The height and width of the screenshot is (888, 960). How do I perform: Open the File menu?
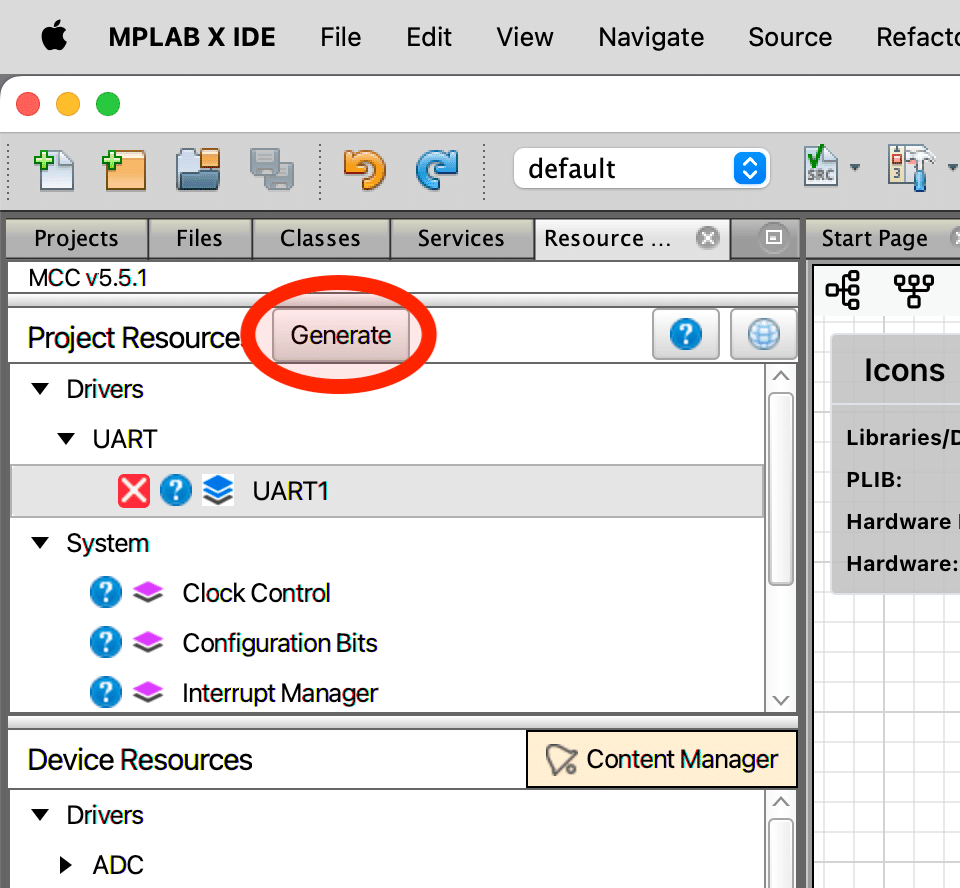(340, 37)
